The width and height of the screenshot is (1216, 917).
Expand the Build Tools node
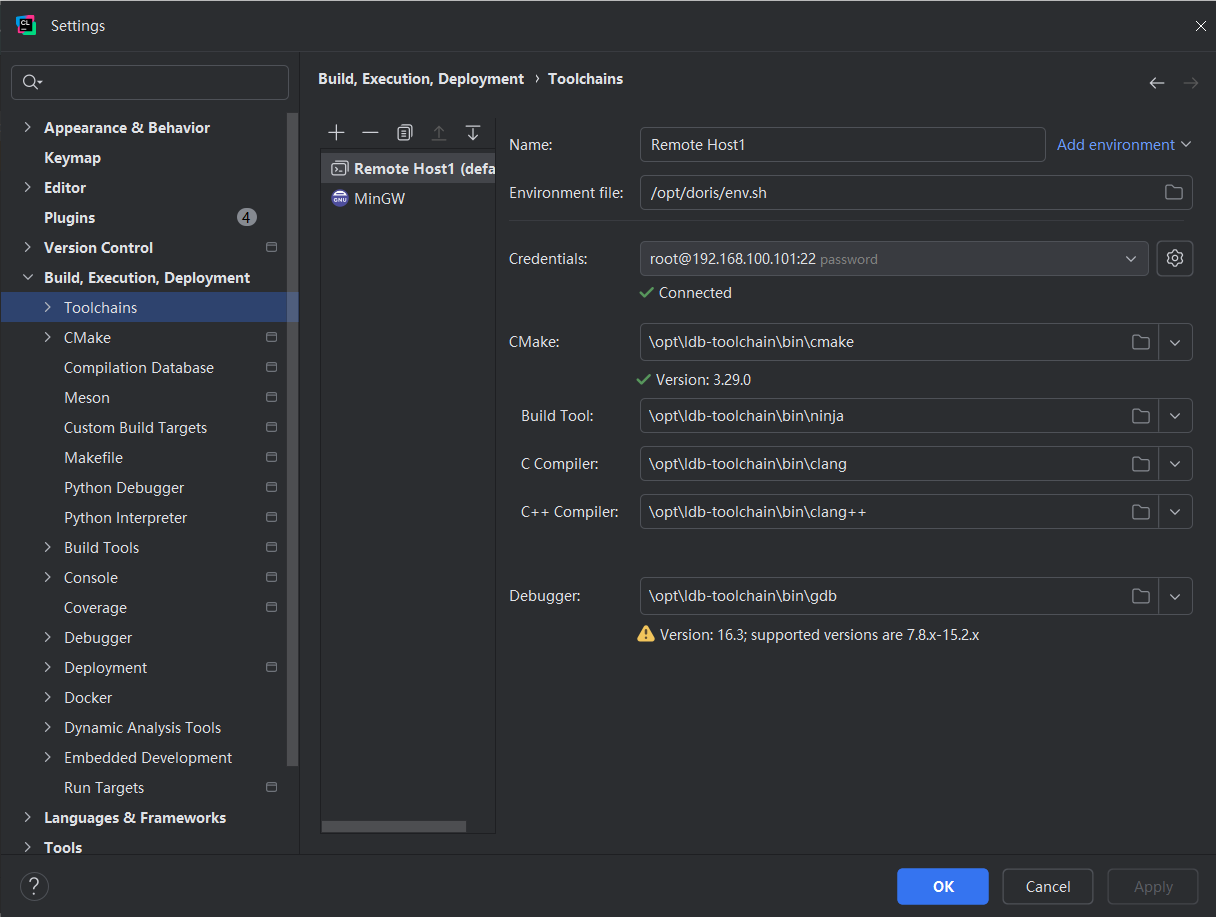[47, 547]
